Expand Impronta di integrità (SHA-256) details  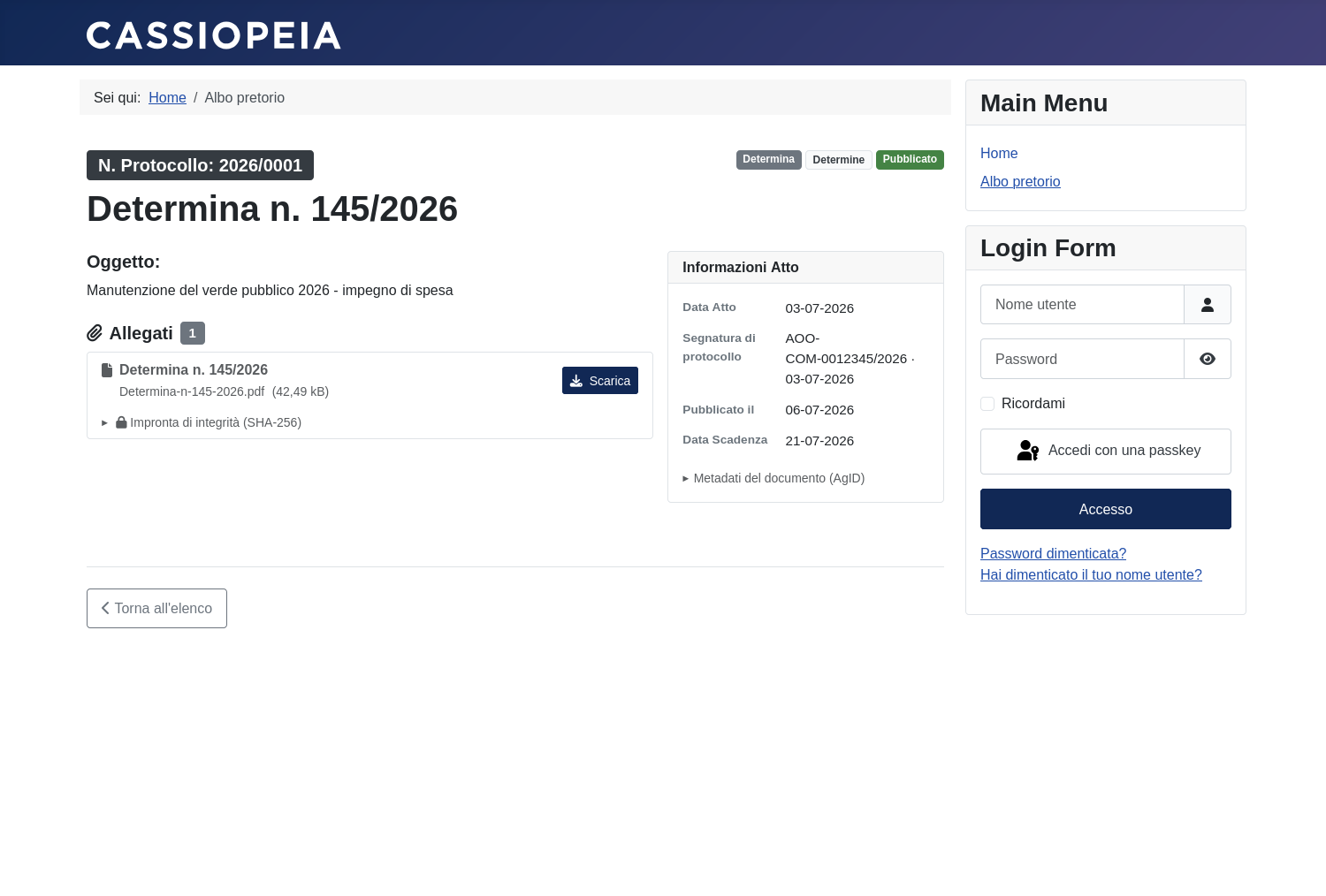202,422
